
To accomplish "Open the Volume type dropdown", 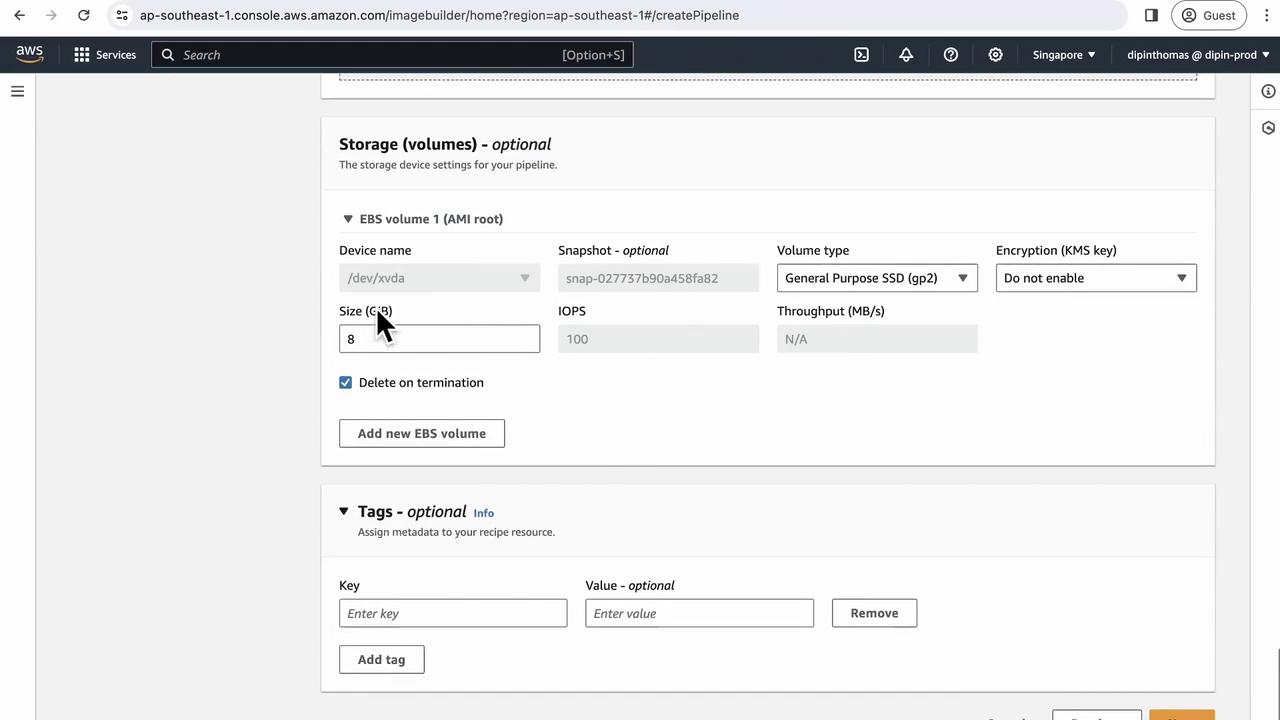I will click(877, 278).
